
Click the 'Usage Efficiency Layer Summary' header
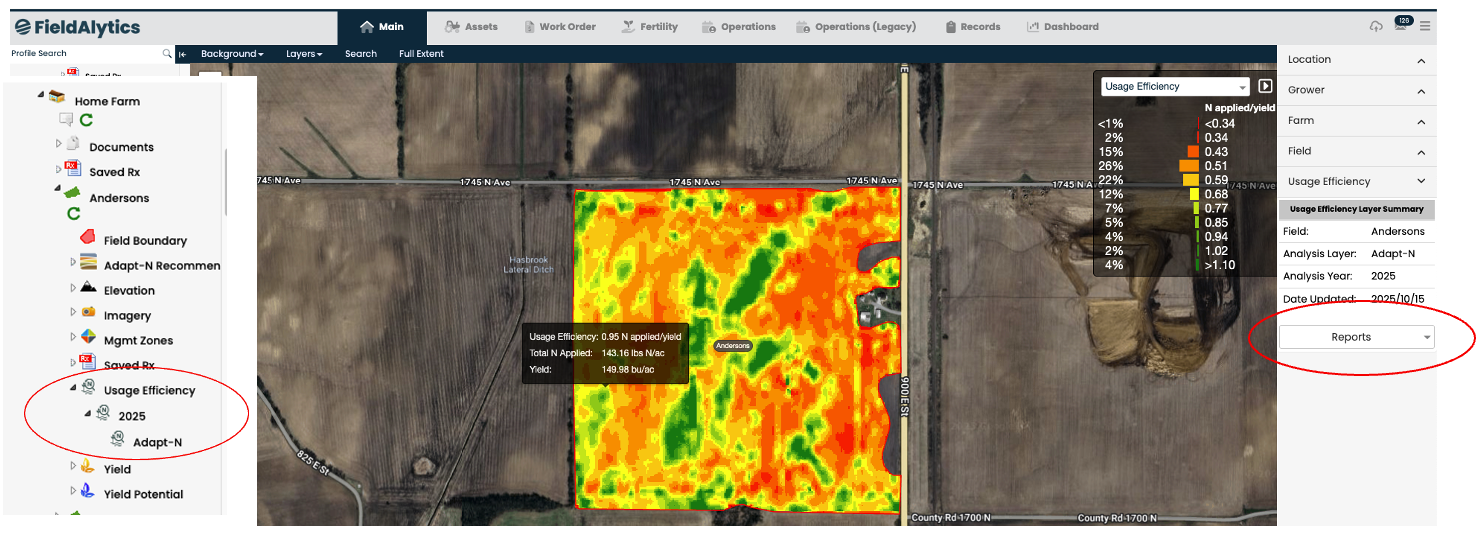point(1357,210)
